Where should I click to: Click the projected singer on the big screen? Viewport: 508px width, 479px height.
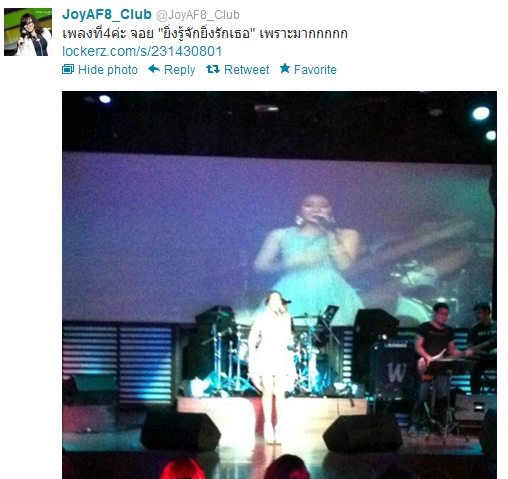point(308,247)
